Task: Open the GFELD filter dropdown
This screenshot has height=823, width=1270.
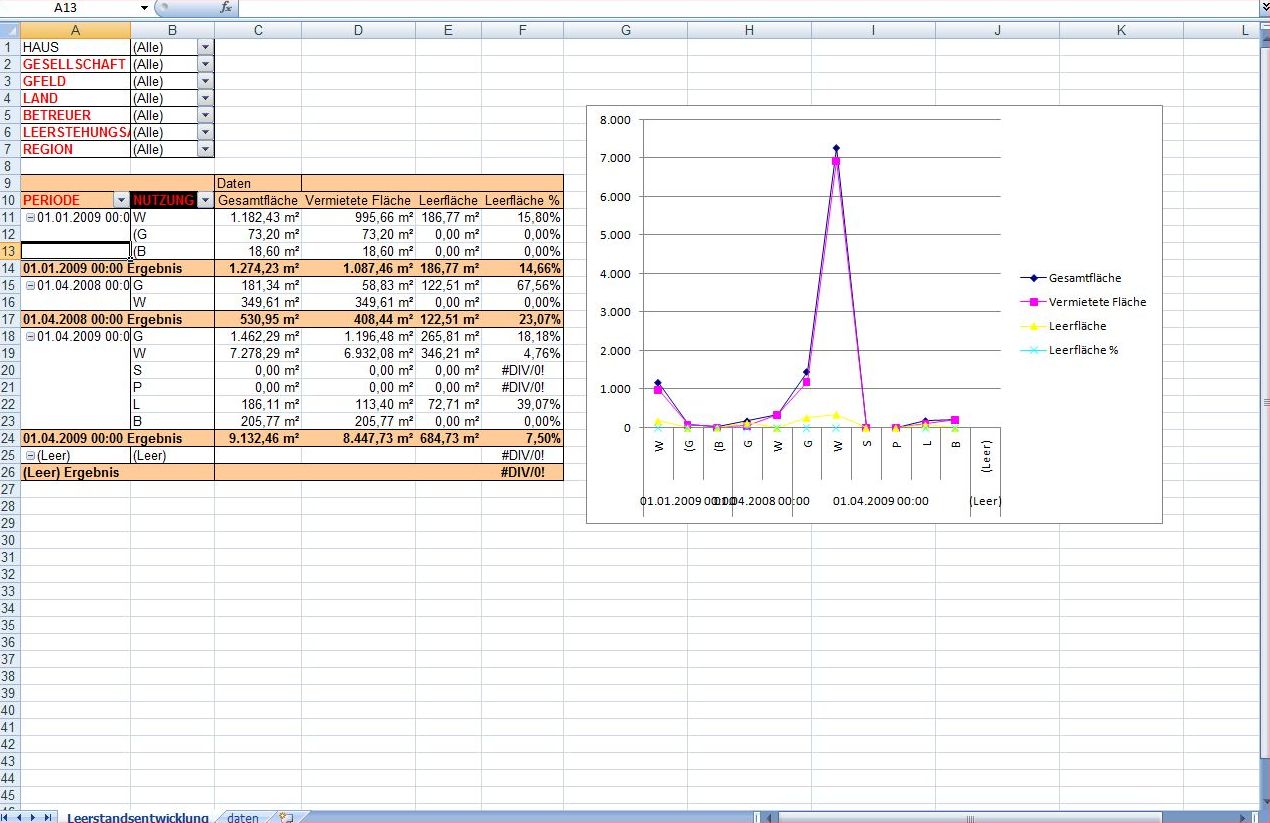Action: [206, 81]
